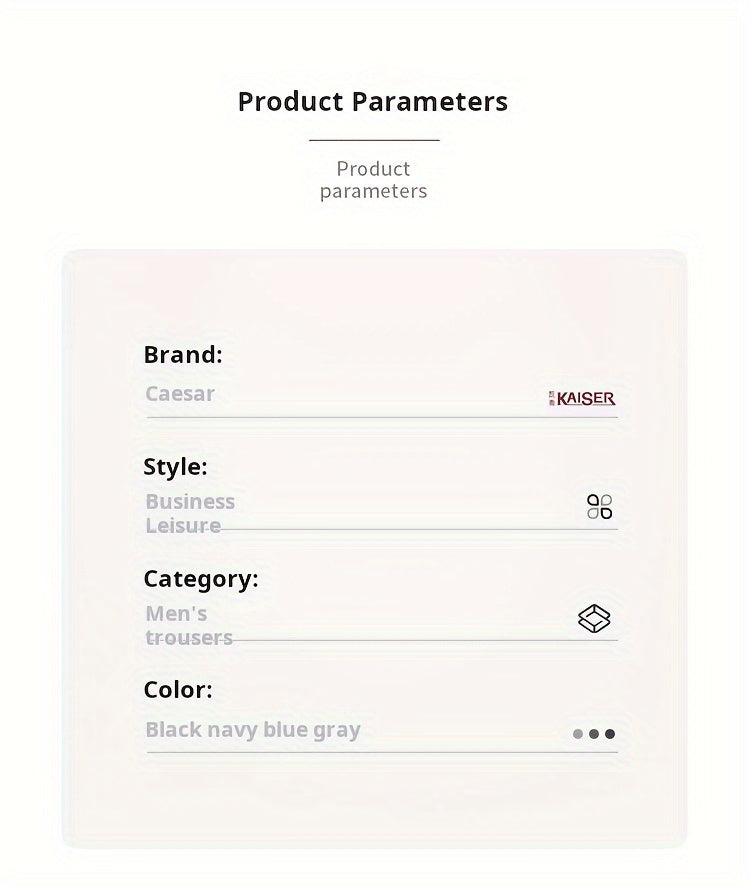Click the "Business Leisure" style value
Screen dimensions: 750x889
190,513
